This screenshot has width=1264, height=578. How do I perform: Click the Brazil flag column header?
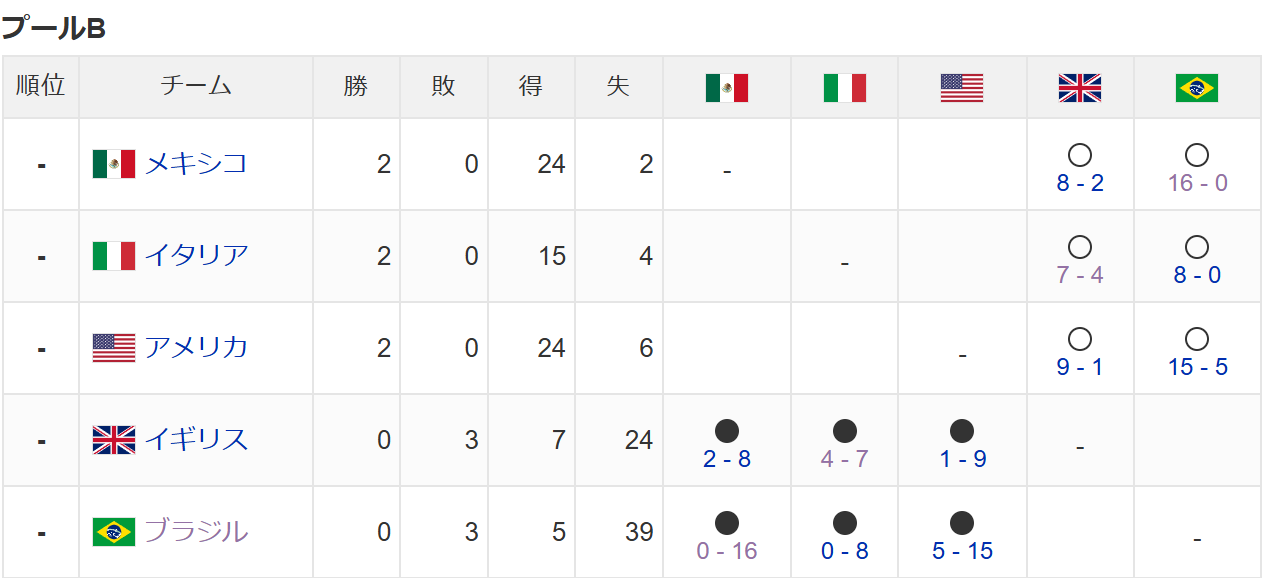pyautogui.click(x=1197, y=88)
